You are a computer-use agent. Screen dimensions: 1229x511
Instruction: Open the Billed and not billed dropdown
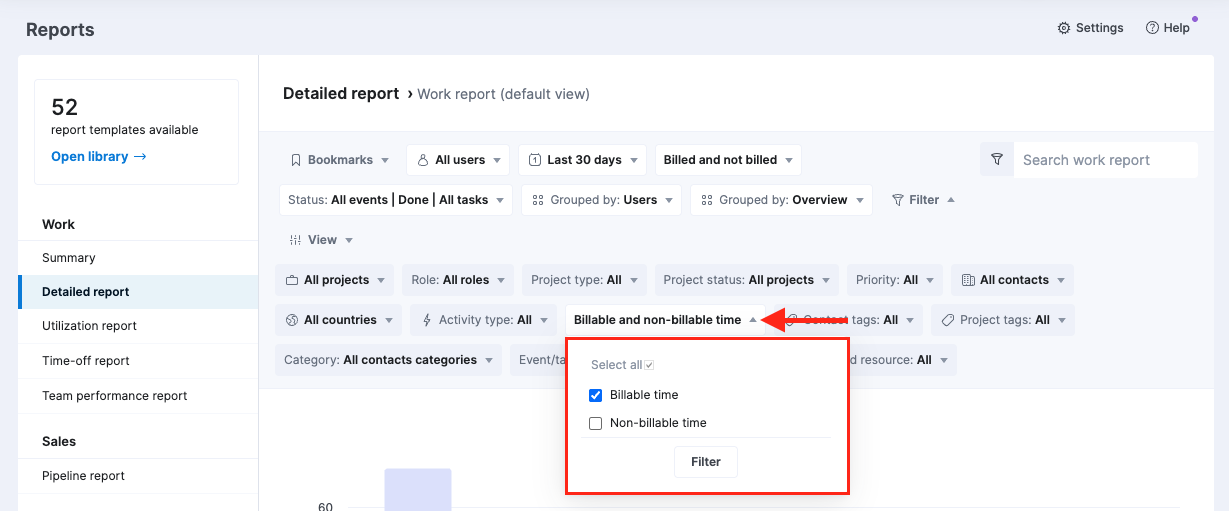(728, 160)
